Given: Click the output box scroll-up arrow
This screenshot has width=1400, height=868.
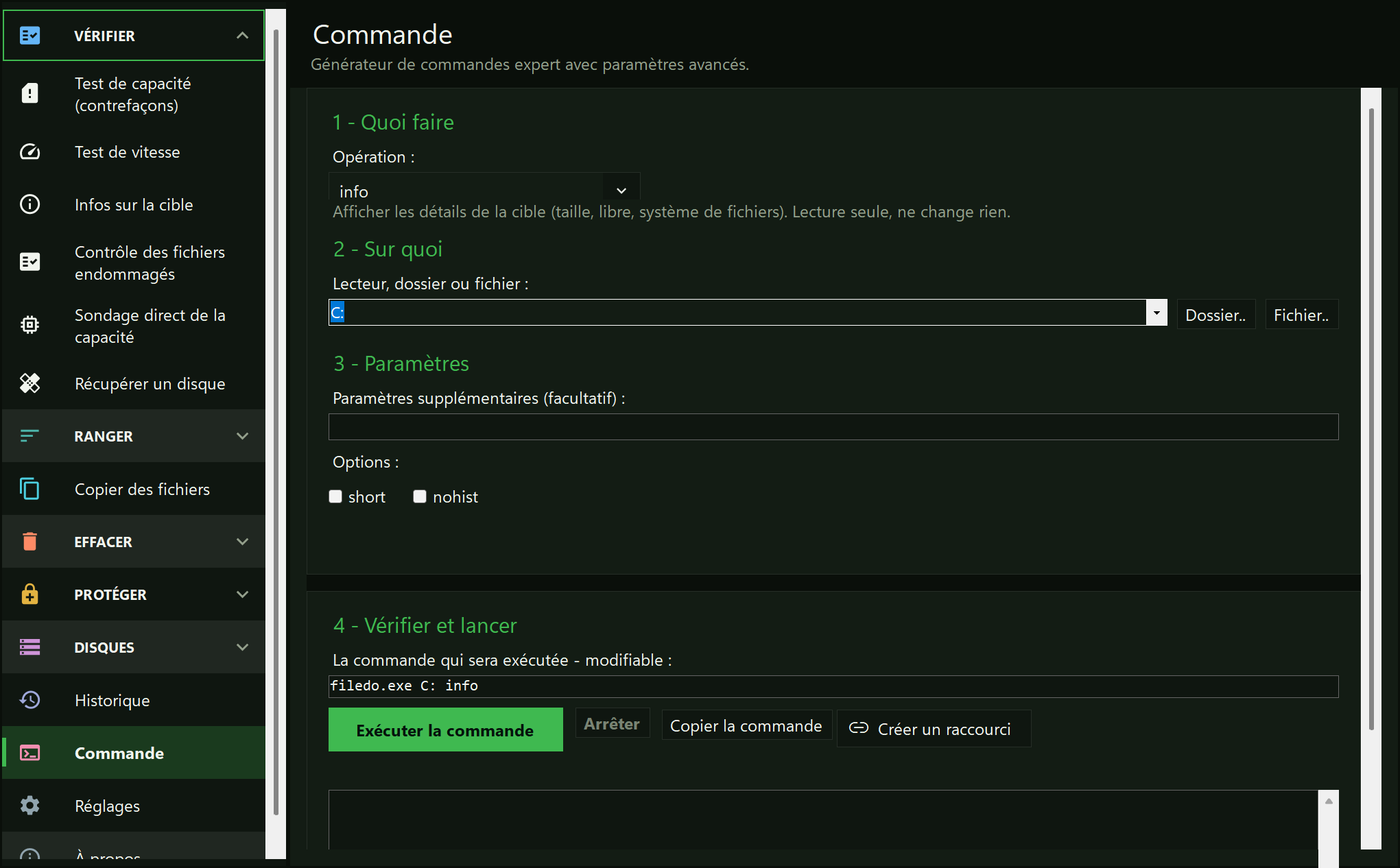Looking at the screenshot, I should click(x=1329, y=800).
